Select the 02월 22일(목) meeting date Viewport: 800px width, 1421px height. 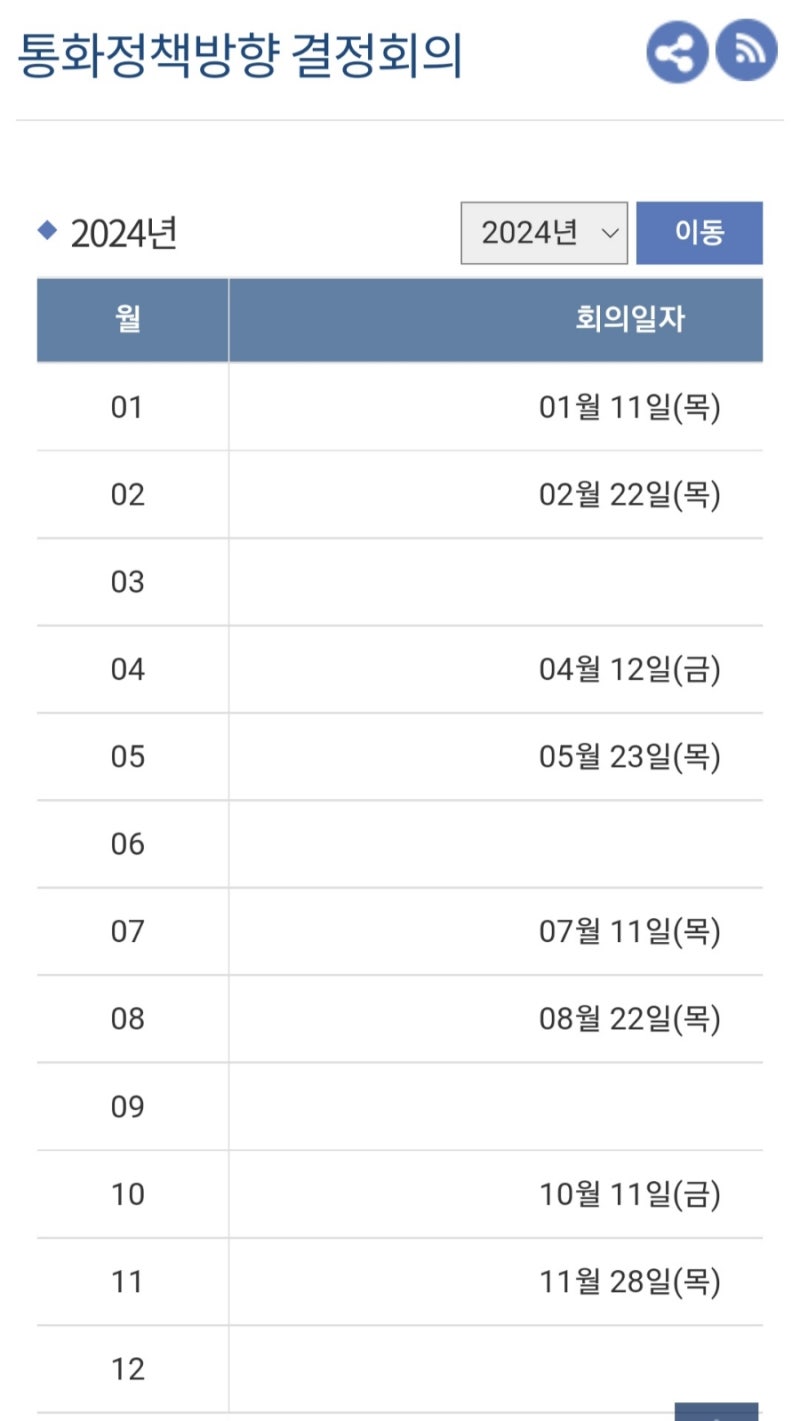click(630, 494)
